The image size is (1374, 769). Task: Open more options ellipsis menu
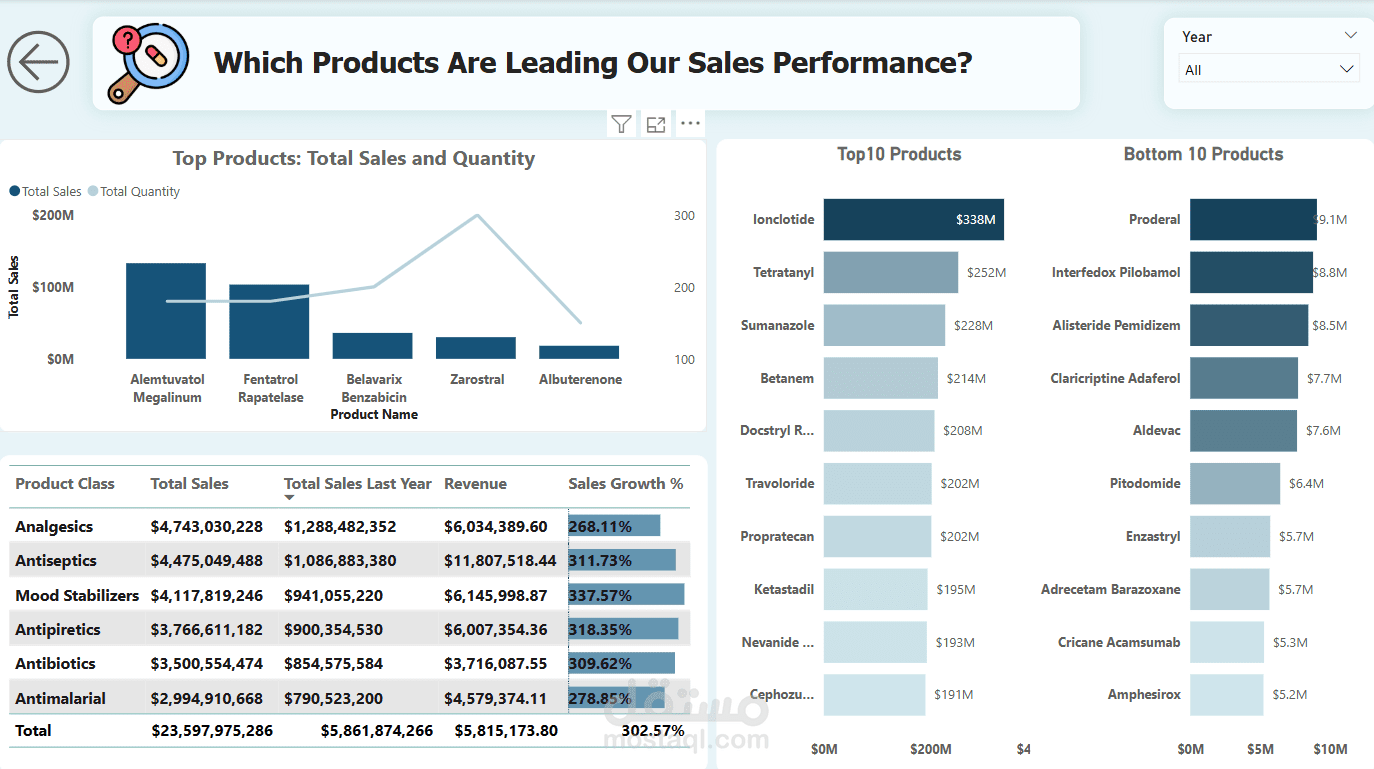tap(690, 124)
